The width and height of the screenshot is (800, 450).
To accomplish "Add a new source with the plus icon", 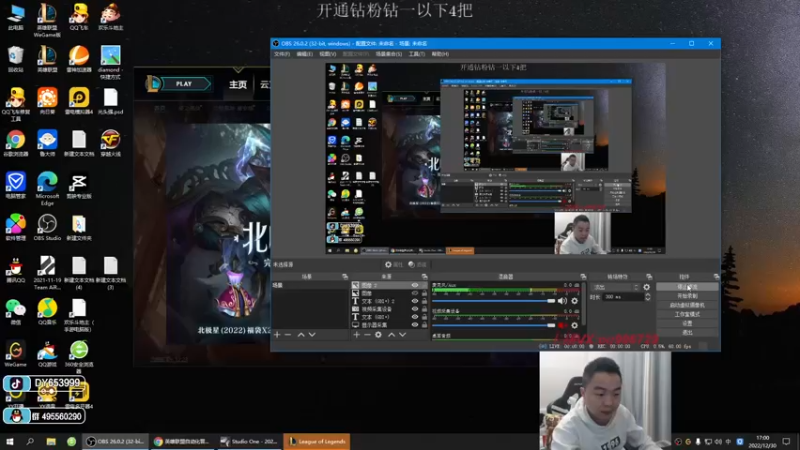I will pos(357,335).
